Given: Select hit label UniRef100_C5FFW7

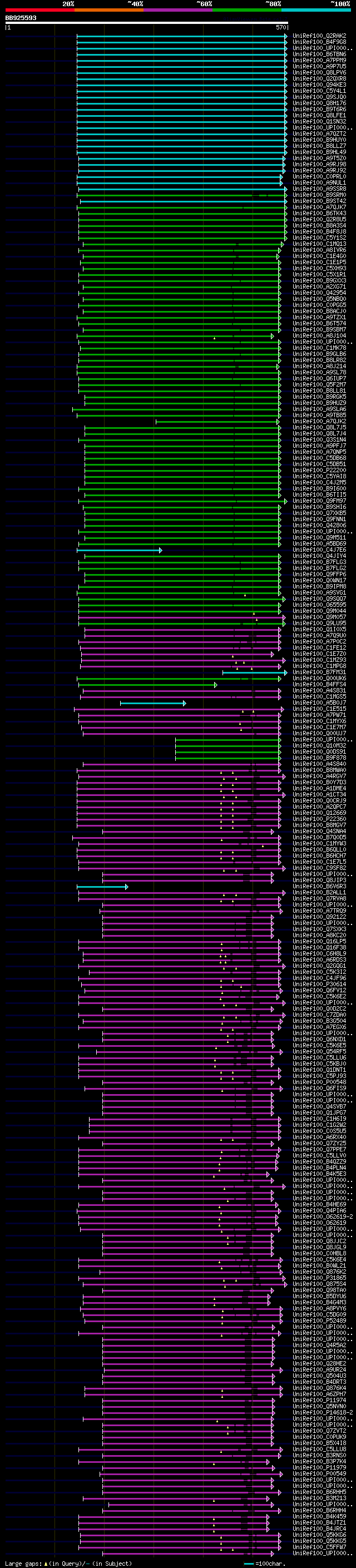Looking at the screenshot, I should point(319,1547).
